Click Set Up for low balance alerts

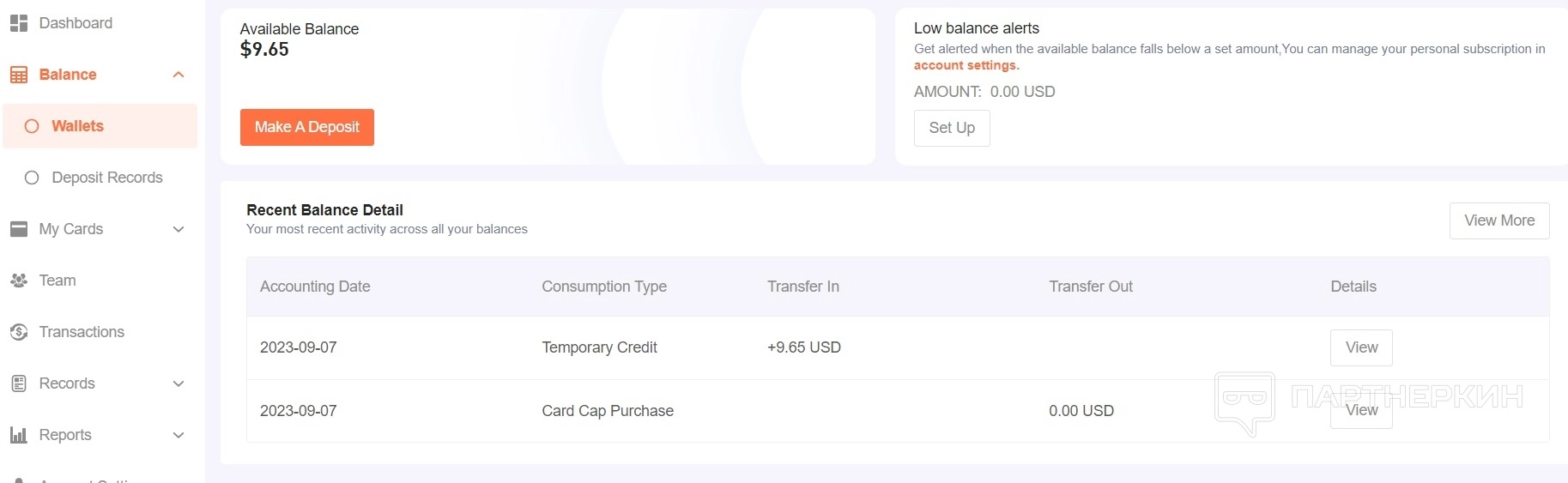pos(952,128)
